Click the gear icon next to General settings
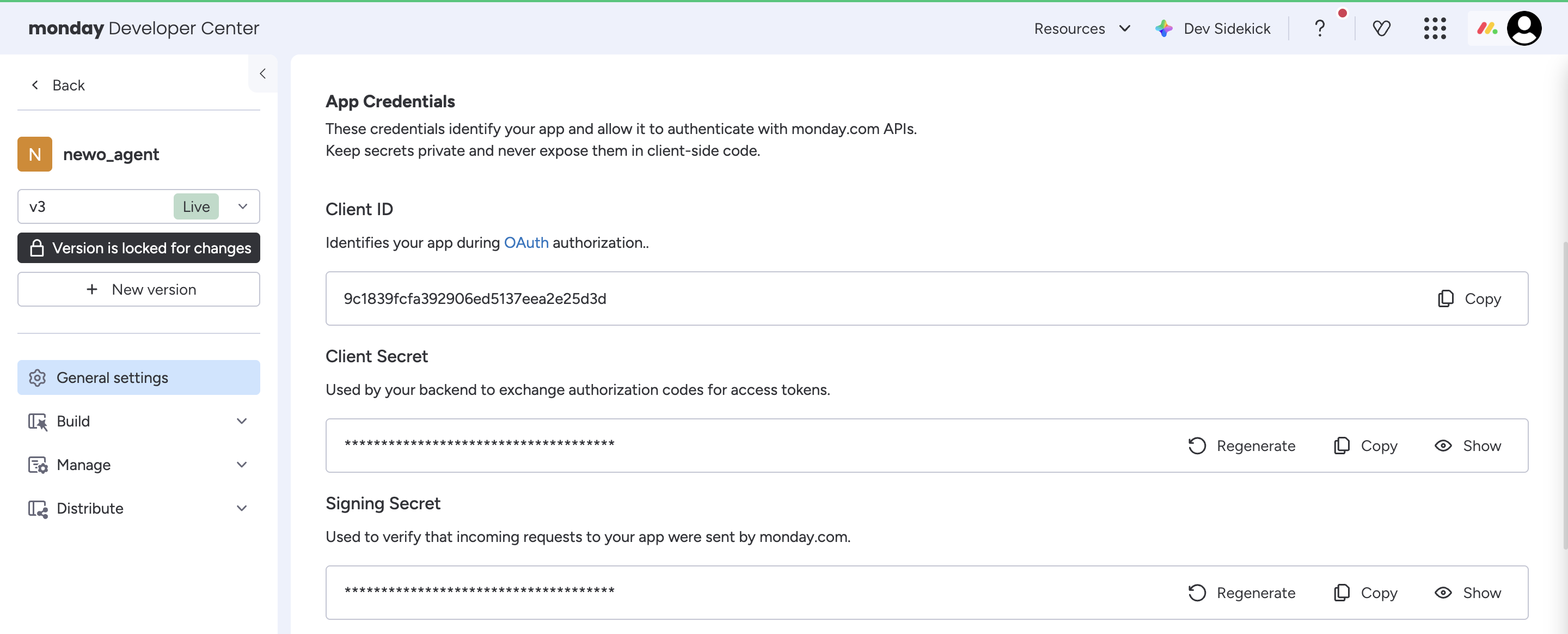The image size is (1568, 634). click(37, 377)
